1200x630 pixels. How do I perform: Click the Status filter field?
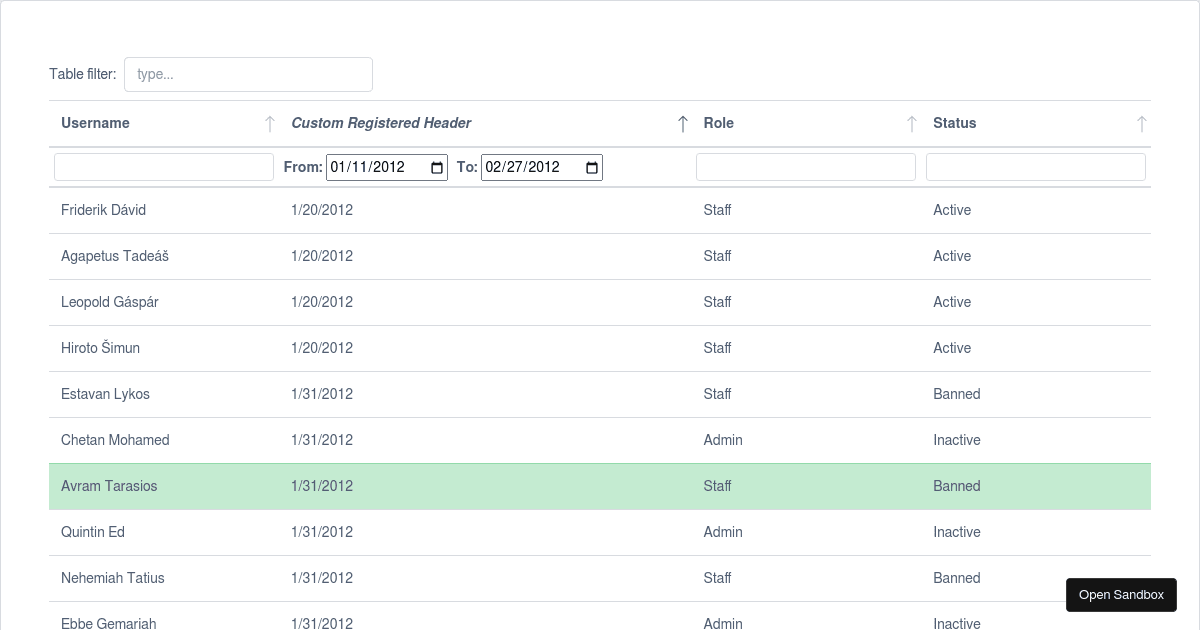[x=1035, y=166]
